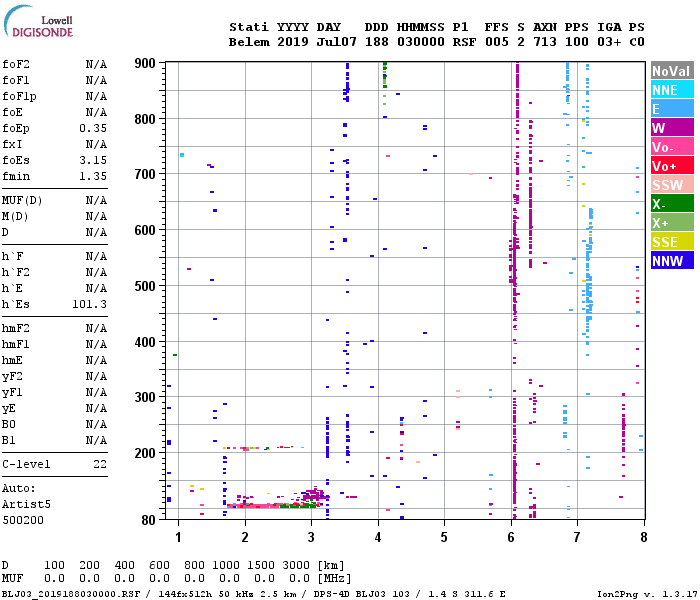Click the Lowell Digisonde logo
The width and height of the screenshot is (700, 600).
pos(38,21)
